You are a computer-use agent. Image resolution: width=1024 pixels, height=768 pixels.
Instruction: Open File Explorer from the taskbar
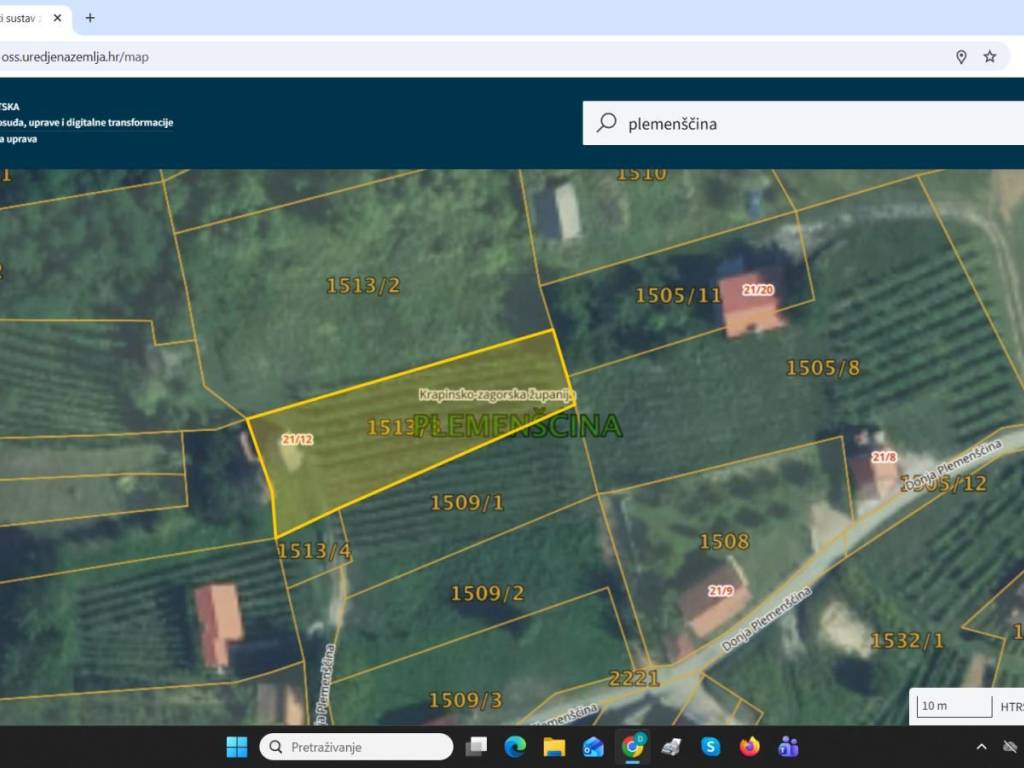pyautogui.click(x=554, y=747)
